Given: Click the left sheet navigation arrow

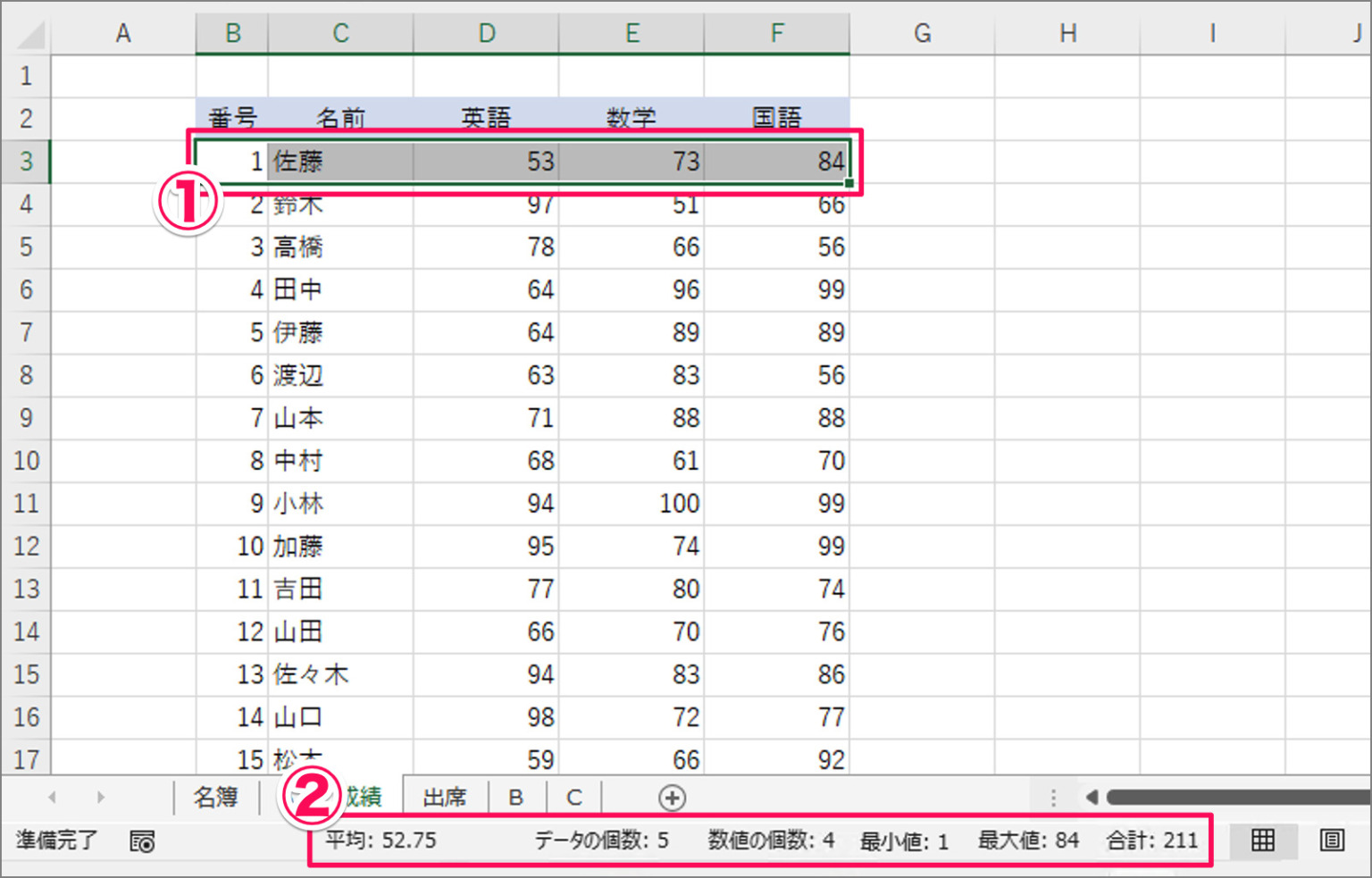Looking at the screenshot, I should click(51, 797).
